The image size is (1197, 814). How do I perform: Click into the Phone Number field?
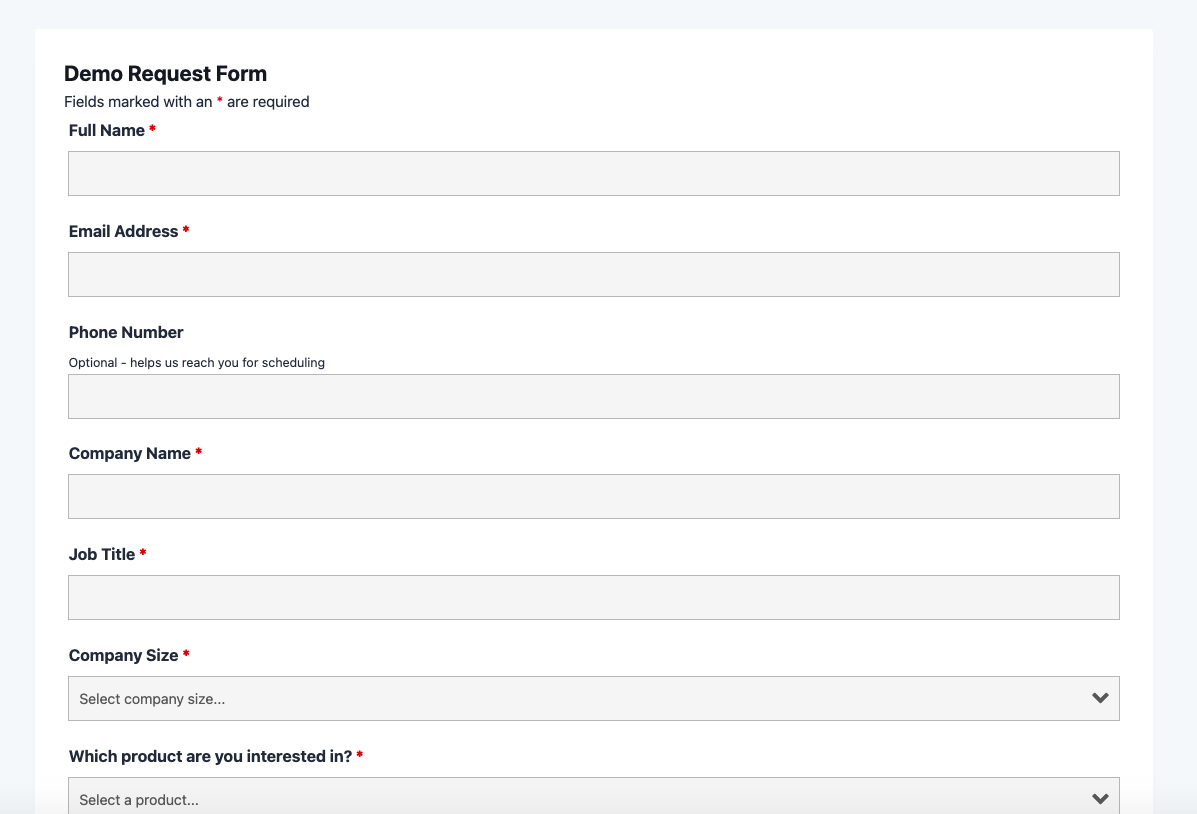[593, 396]
